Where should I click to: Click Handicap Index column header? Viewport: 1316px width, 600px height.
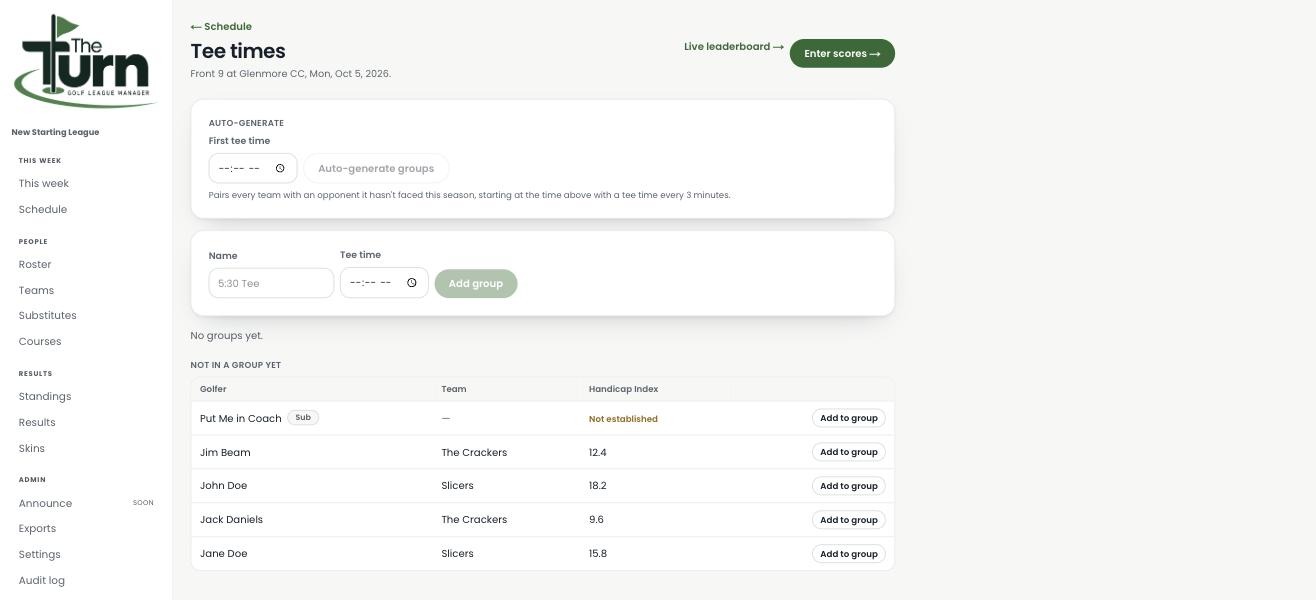(x=623, y=389)
